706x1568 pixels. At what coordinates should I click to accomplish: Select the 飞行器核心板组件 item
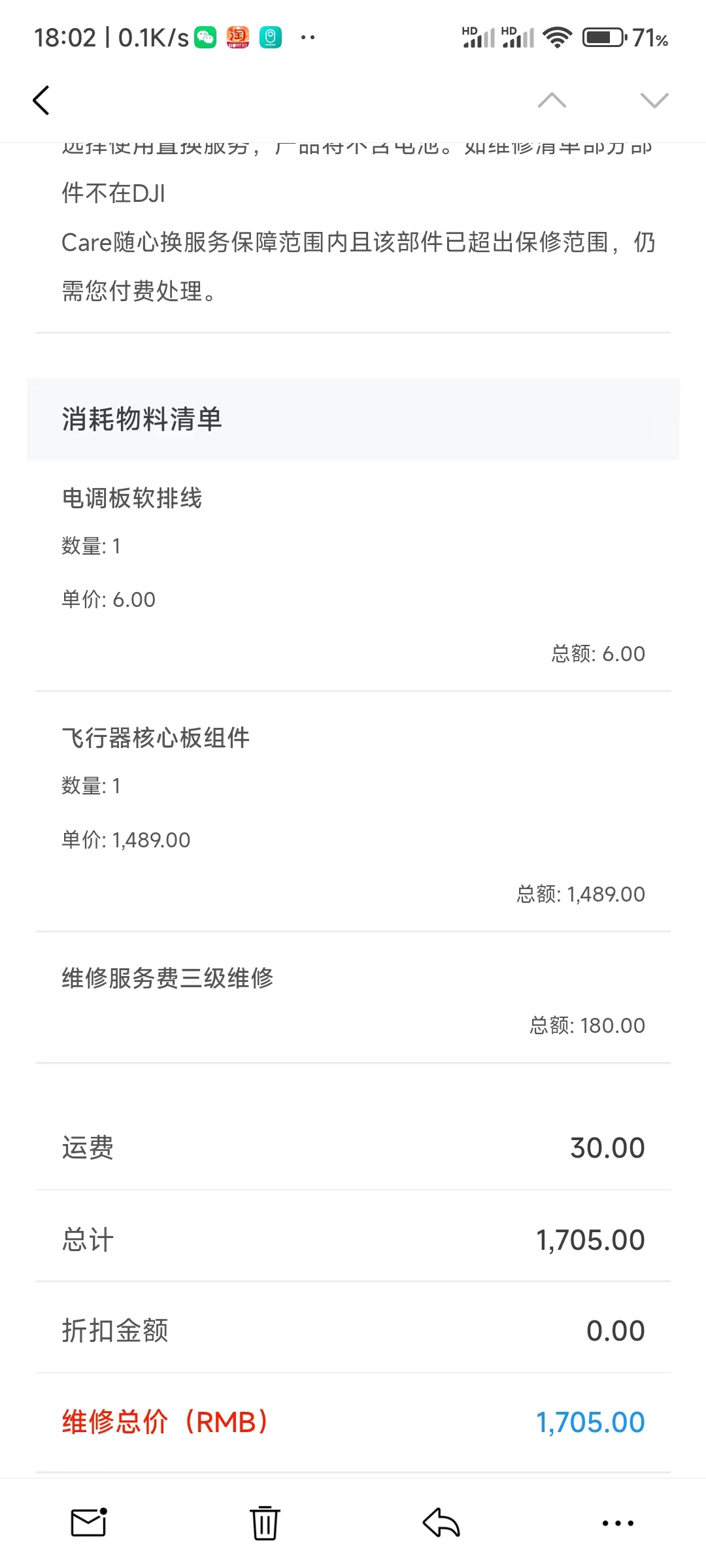click(156, 738)
